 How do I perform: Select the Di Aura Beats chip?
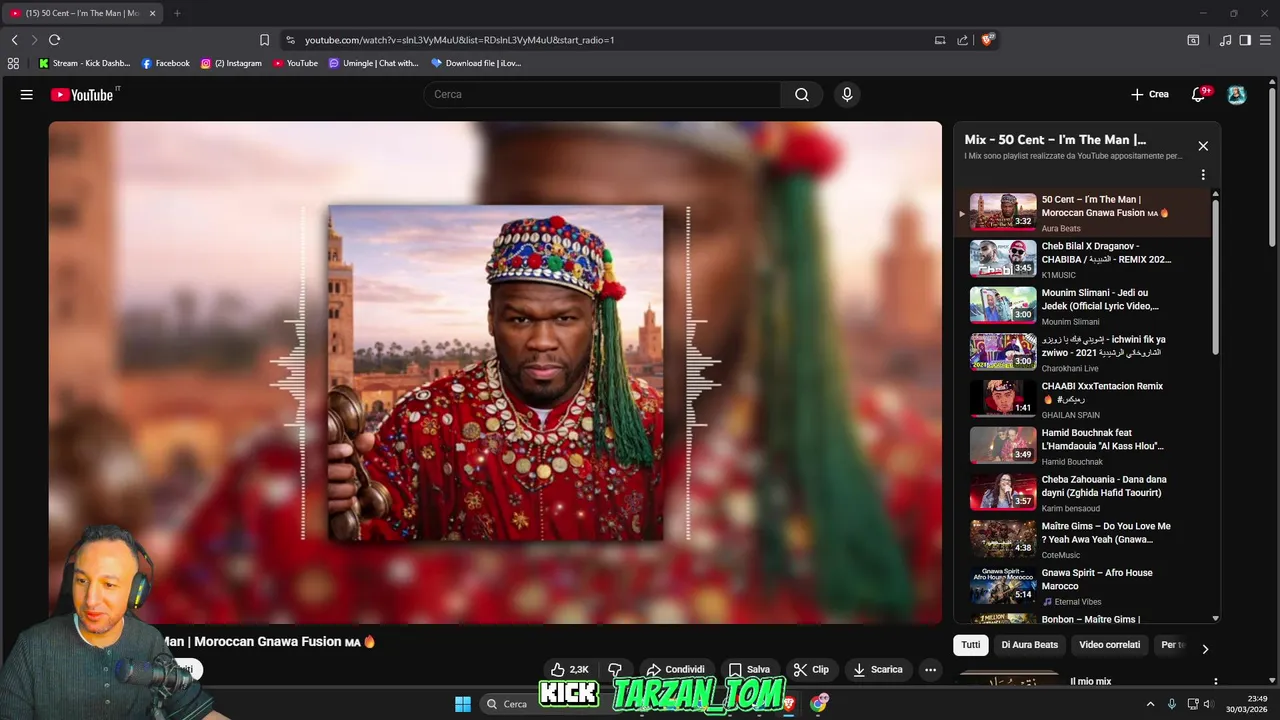tap(1029, 645)
